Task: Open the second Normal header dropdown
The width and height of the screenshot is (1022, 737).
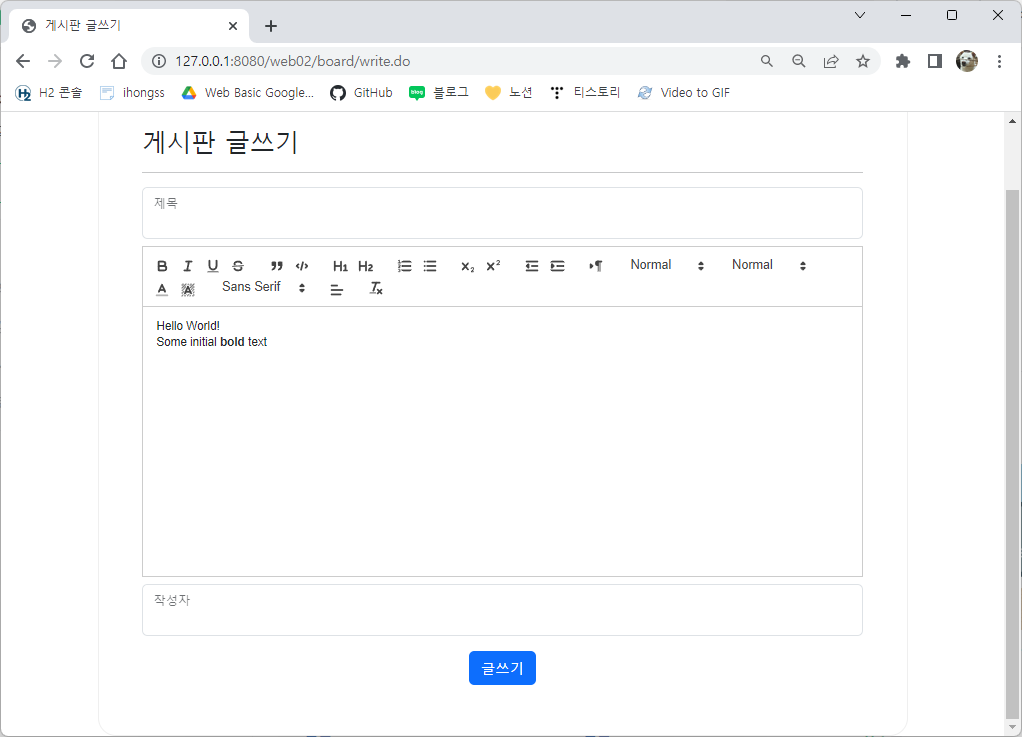Action: pyautogui.click(x=768, y=265)
